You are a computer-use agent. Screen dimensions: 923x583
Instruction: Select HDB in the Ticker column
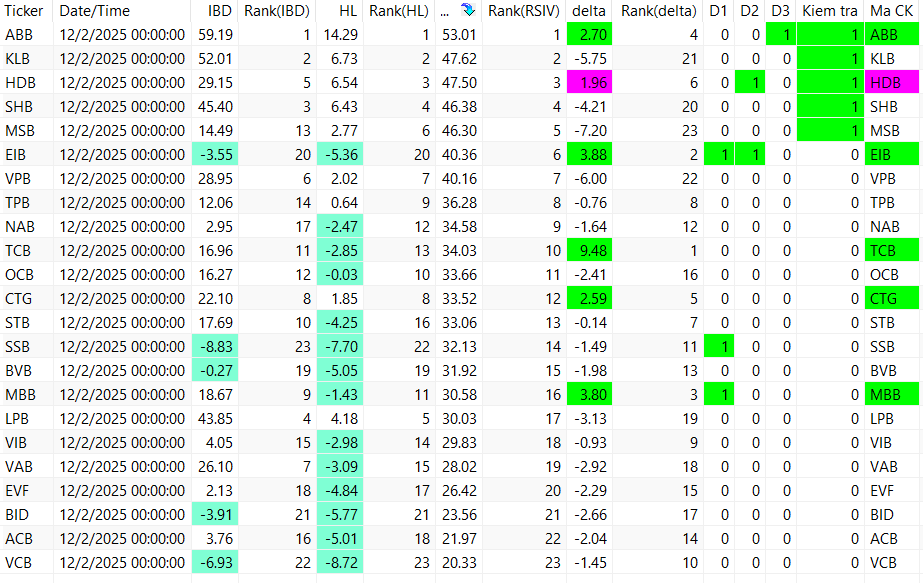(20, 83)
